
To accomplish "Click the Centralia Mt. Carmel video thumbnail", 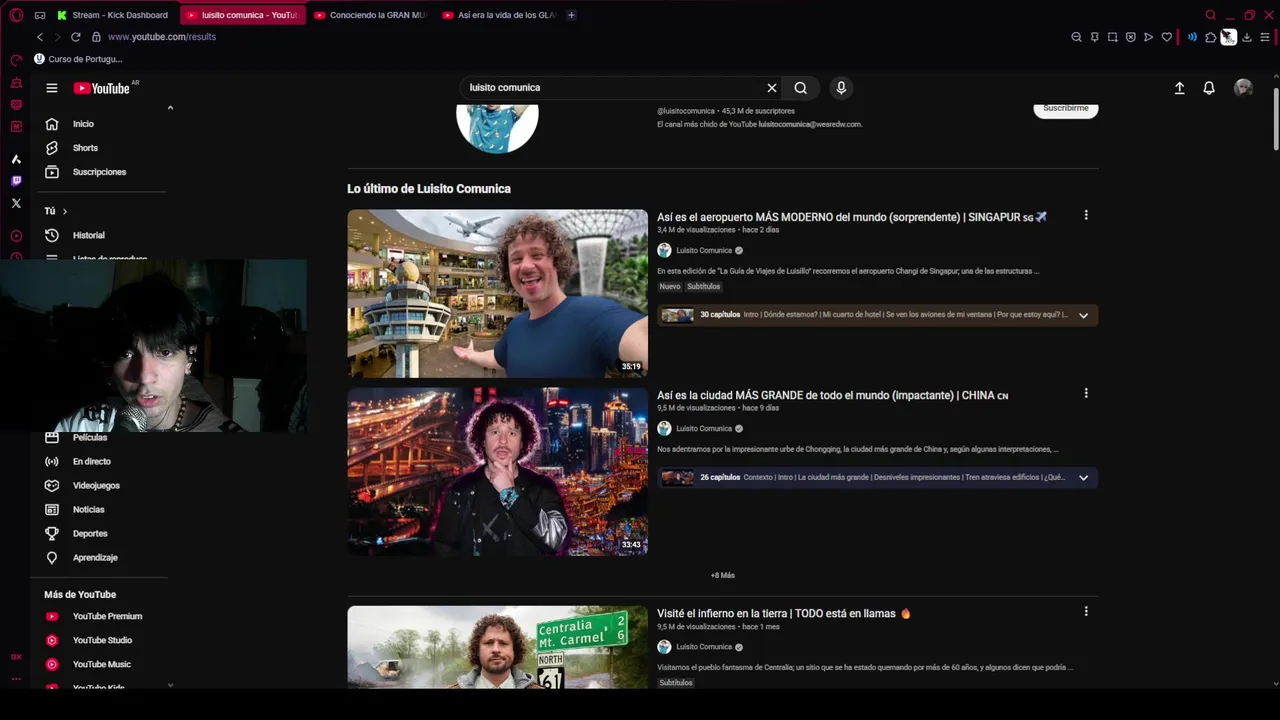I will click(x=497, y=647).
